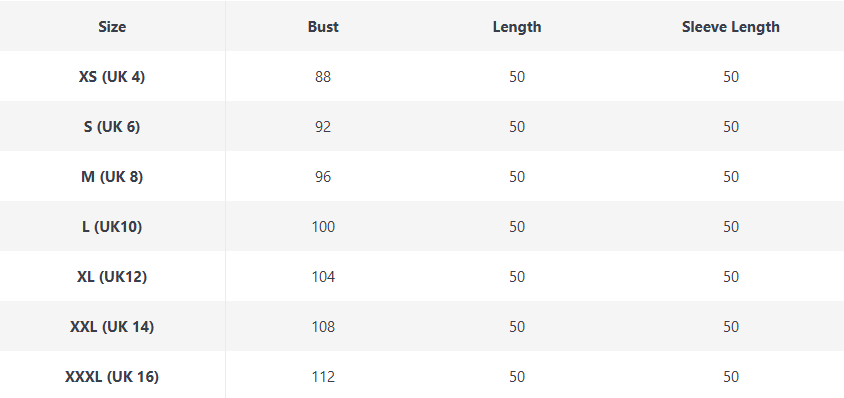The image size is (844, 398).
Task: Select the XXXL (UK 16) size label
Action: coord(112,377)
